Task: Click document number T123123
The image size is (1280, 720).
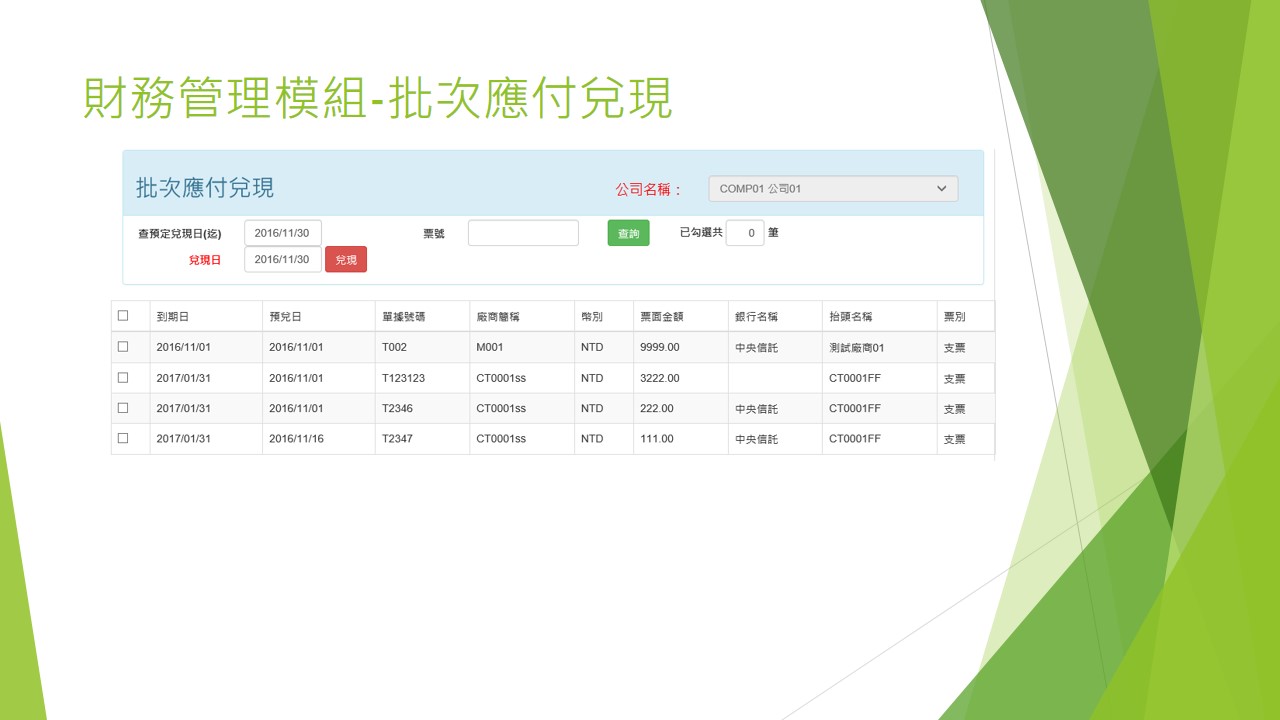Action: [x=403, y=378]
